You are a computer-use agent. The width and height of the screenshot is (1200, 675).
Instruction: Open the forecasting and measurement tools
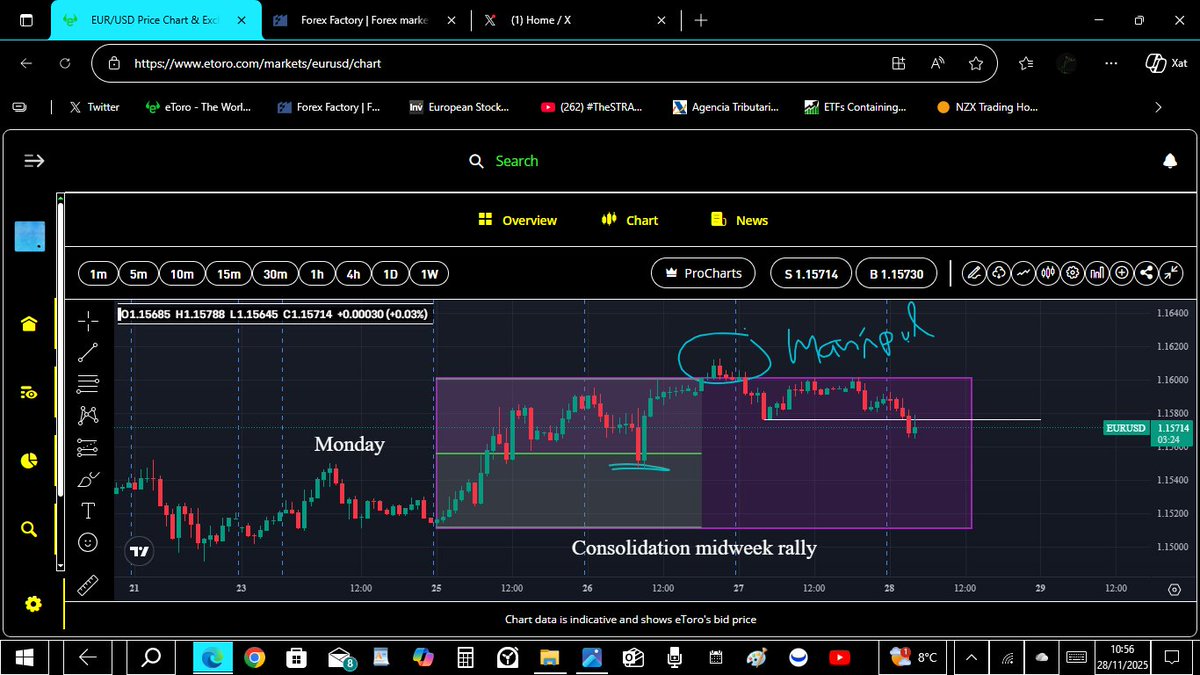click(x=89, y=446)
